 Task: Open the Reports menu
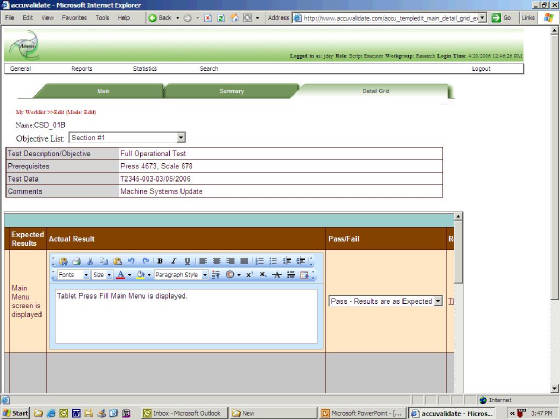point(82,69)
